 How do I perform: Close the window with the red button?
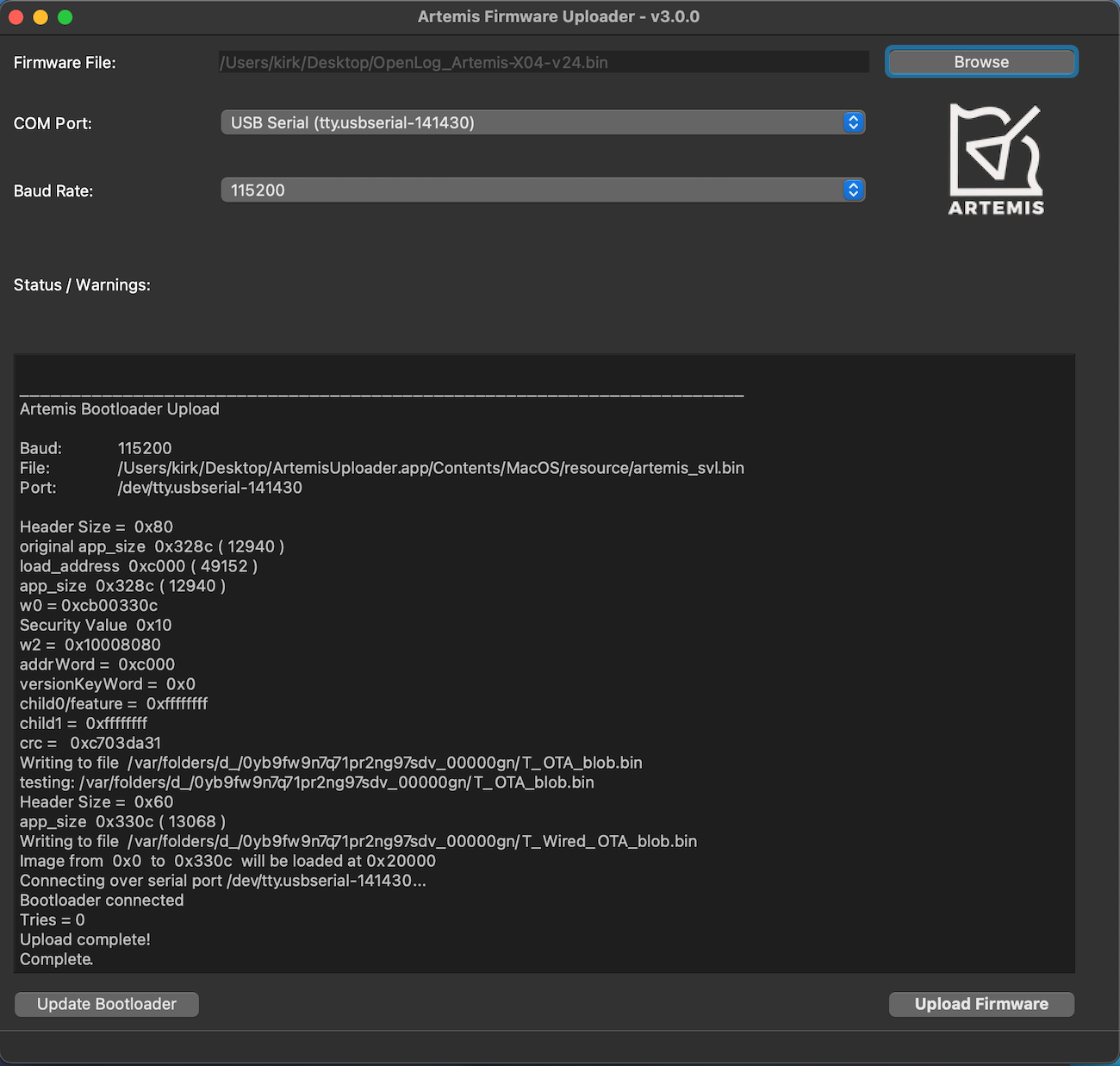[x=16, y=16]
